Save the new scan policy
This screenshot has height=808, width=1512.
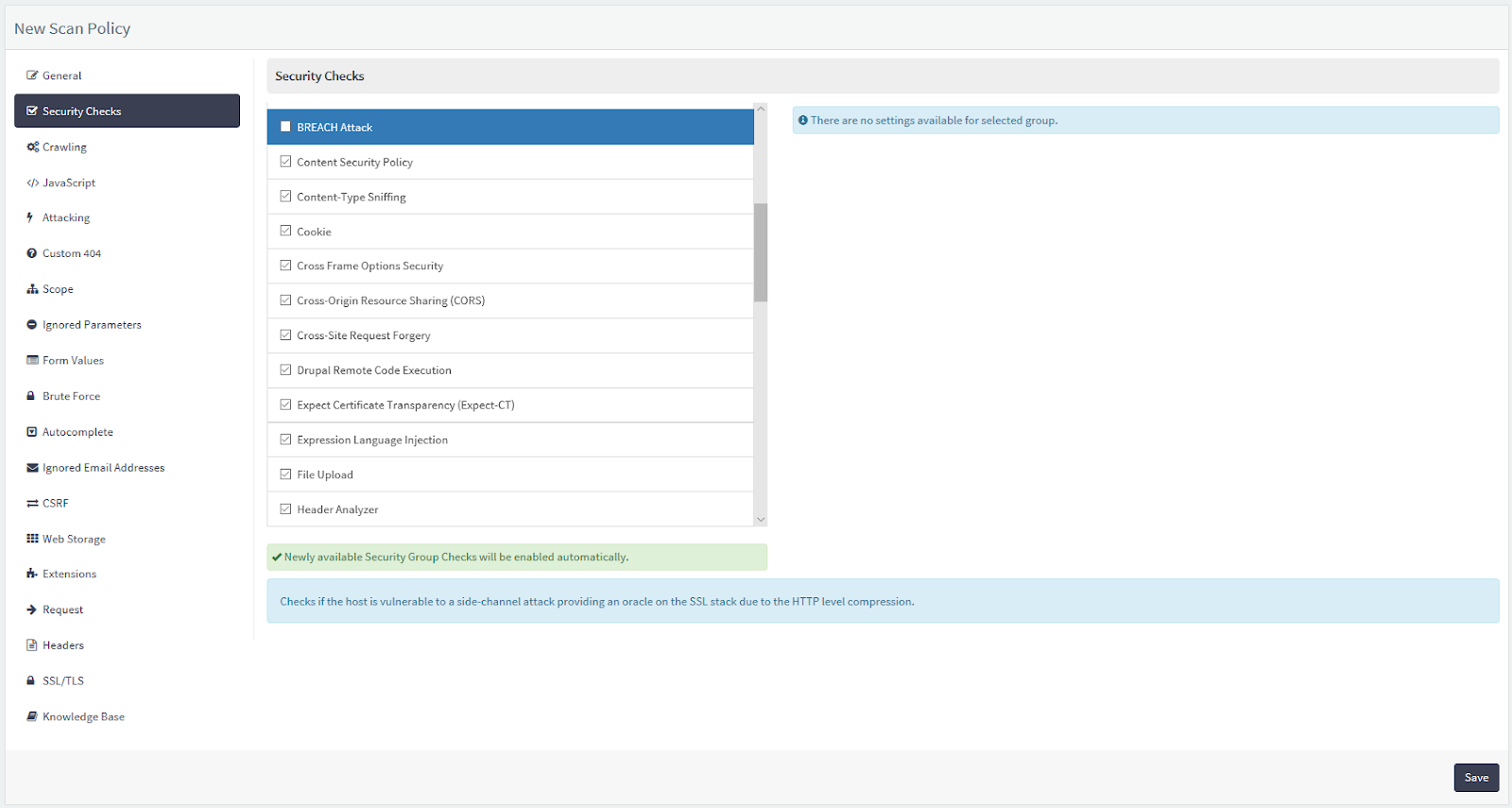[x=1476, y=778]
